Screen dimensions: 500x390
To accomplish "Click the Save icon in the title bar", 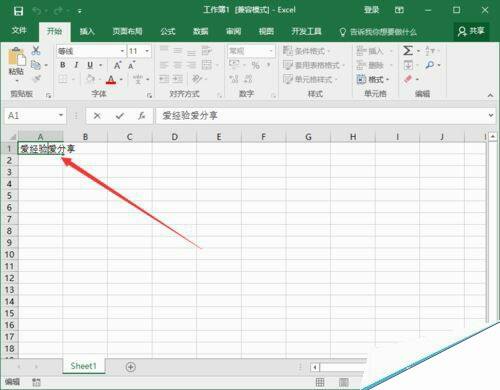I will (x=18, y=11).
